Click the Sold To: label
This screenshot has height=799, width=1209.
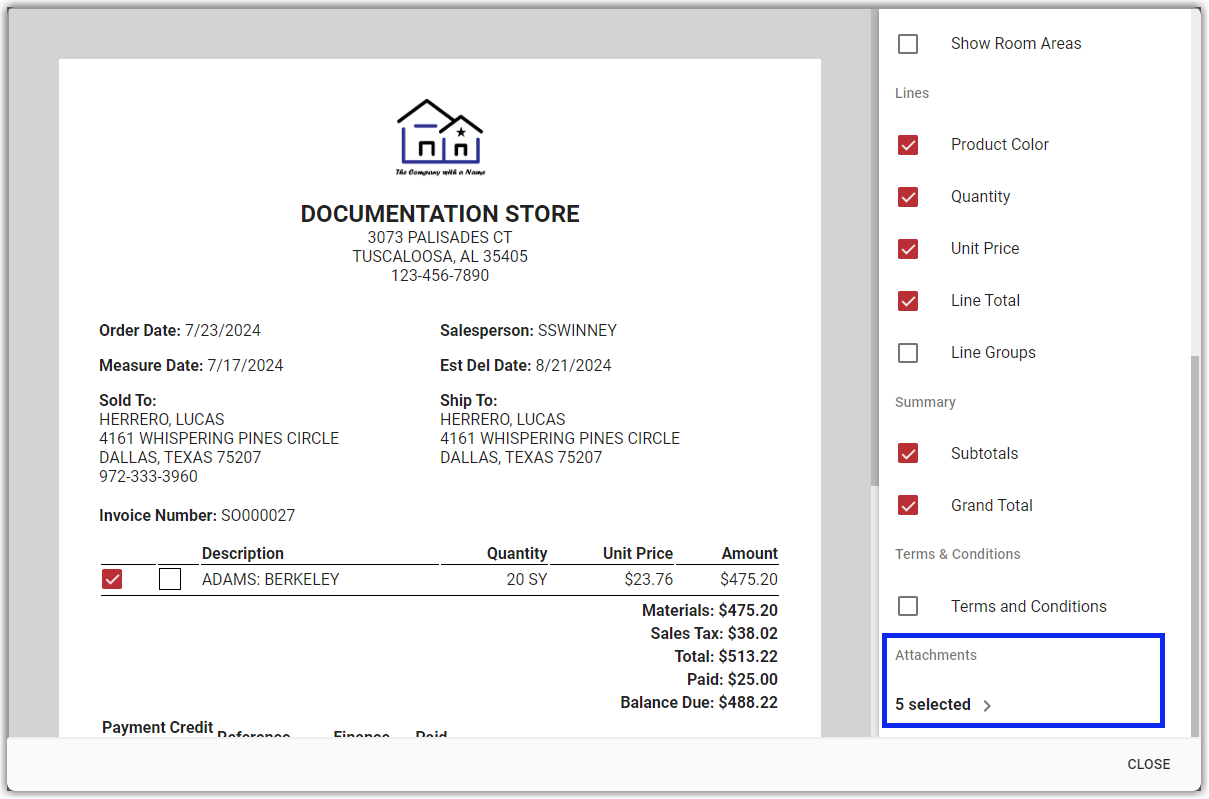[x=128, y=401]
